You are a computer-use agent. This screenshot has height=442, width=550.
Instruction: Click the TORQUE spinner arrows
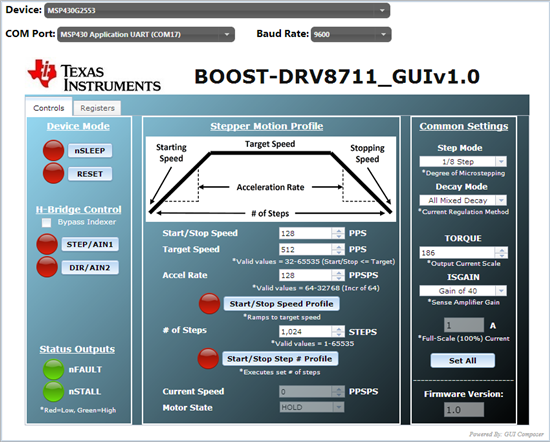[501, 252]
